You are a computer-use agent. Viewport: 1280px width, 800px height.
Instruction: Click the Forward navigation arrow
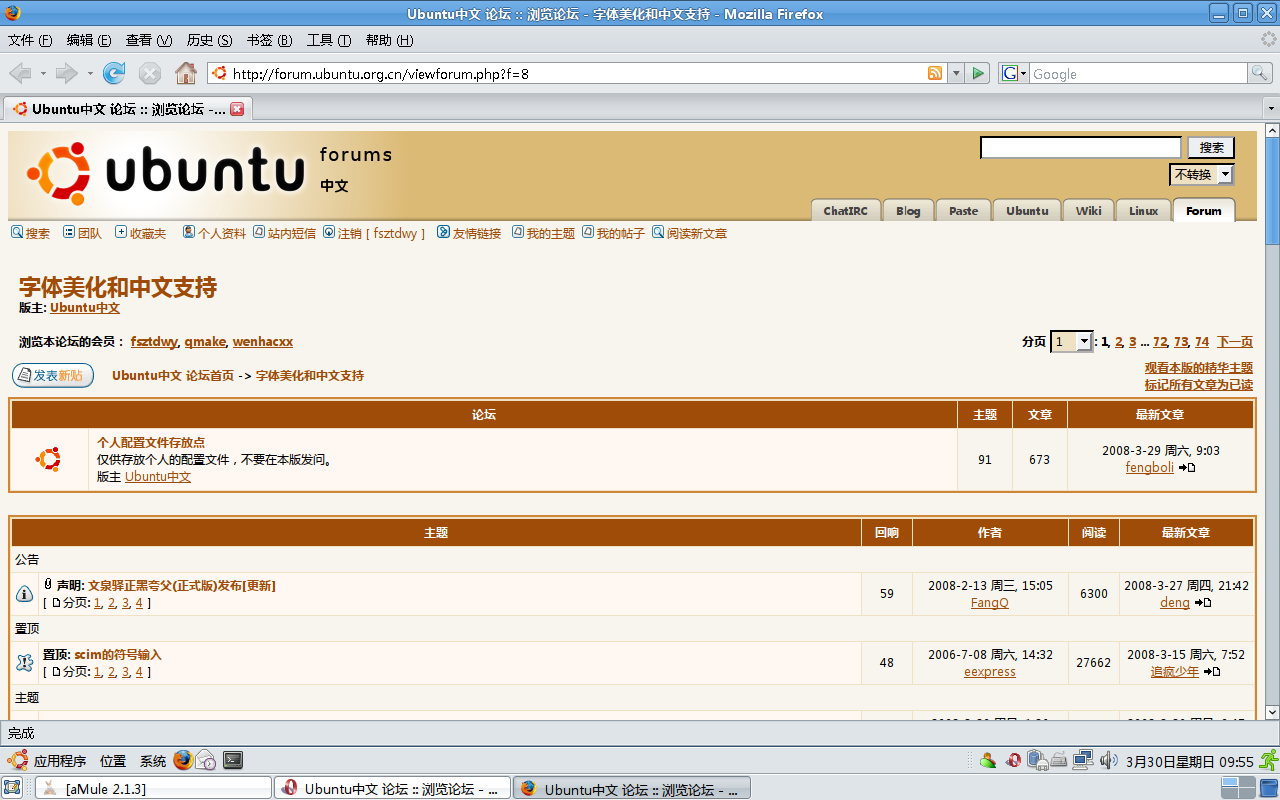66,73
